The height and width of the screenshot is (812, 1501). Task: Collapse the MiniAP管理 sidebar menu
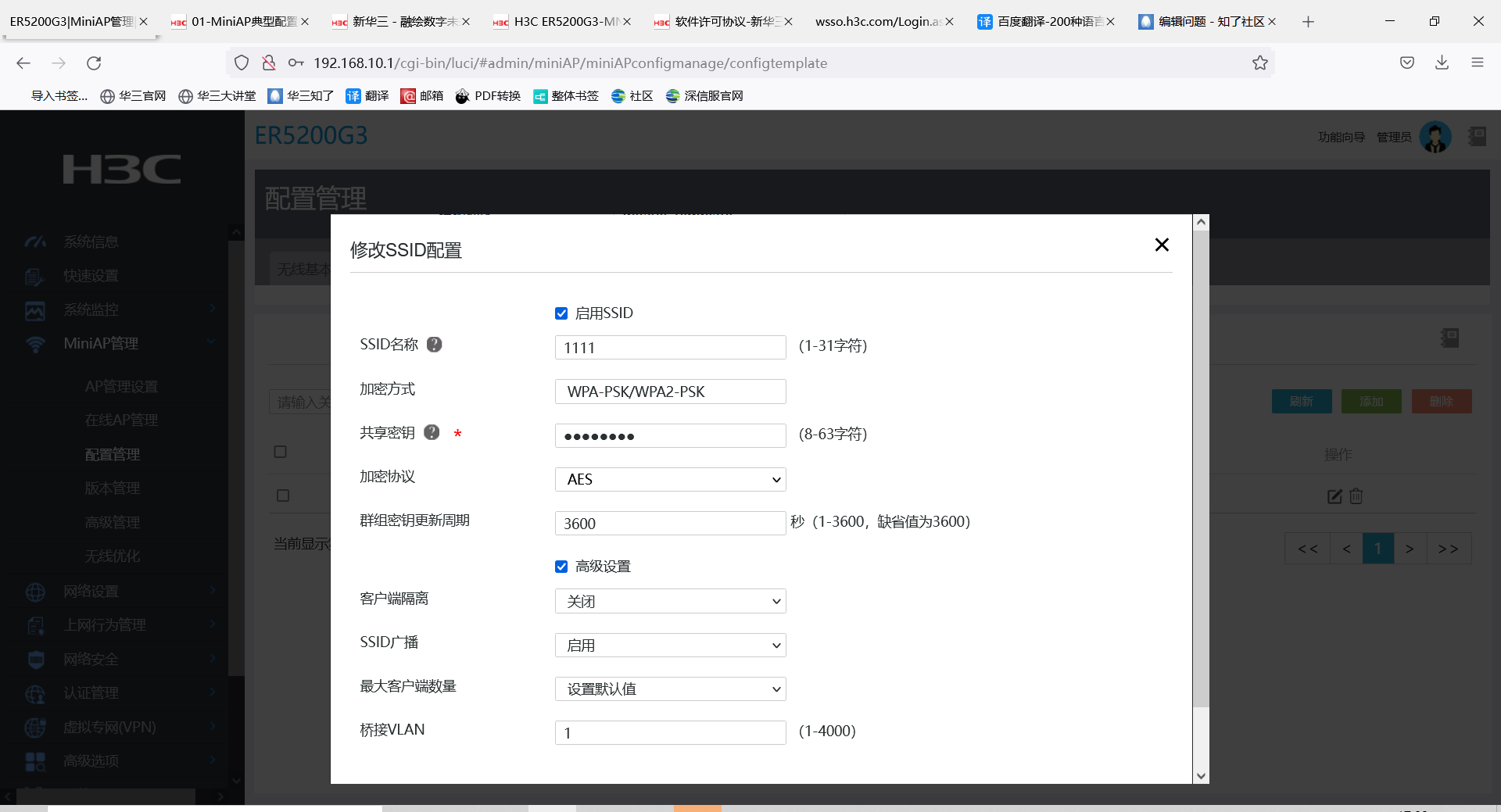point(101,344)
